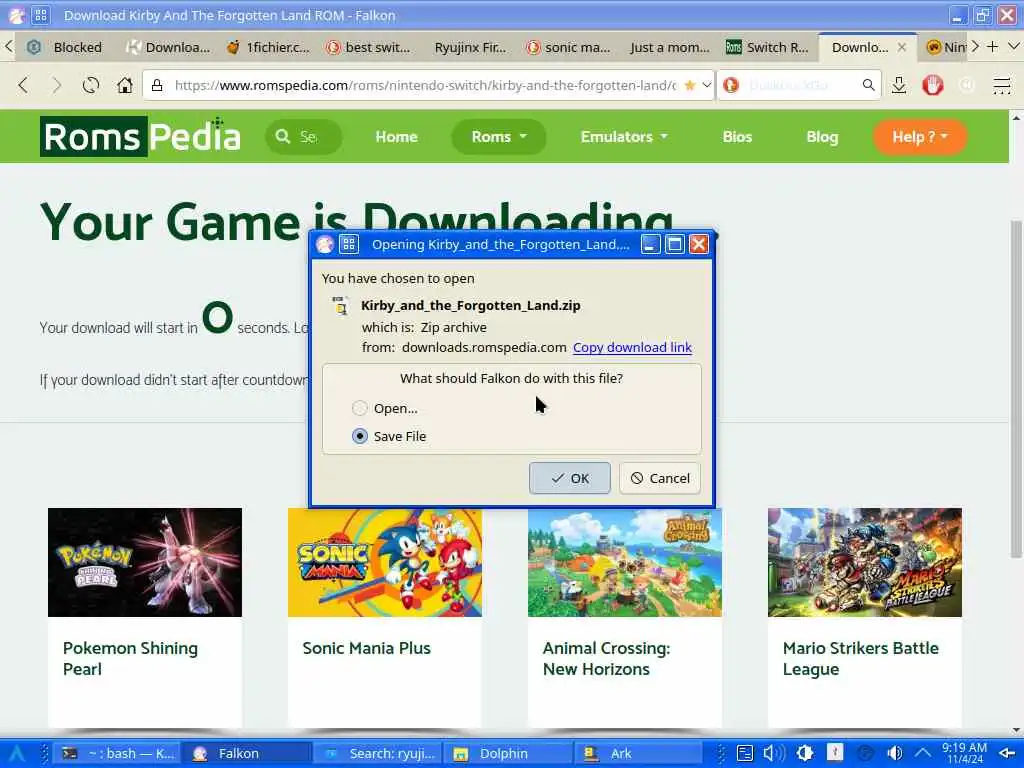Open Sonic Mania Plus thumbnail image

(385, 562)
